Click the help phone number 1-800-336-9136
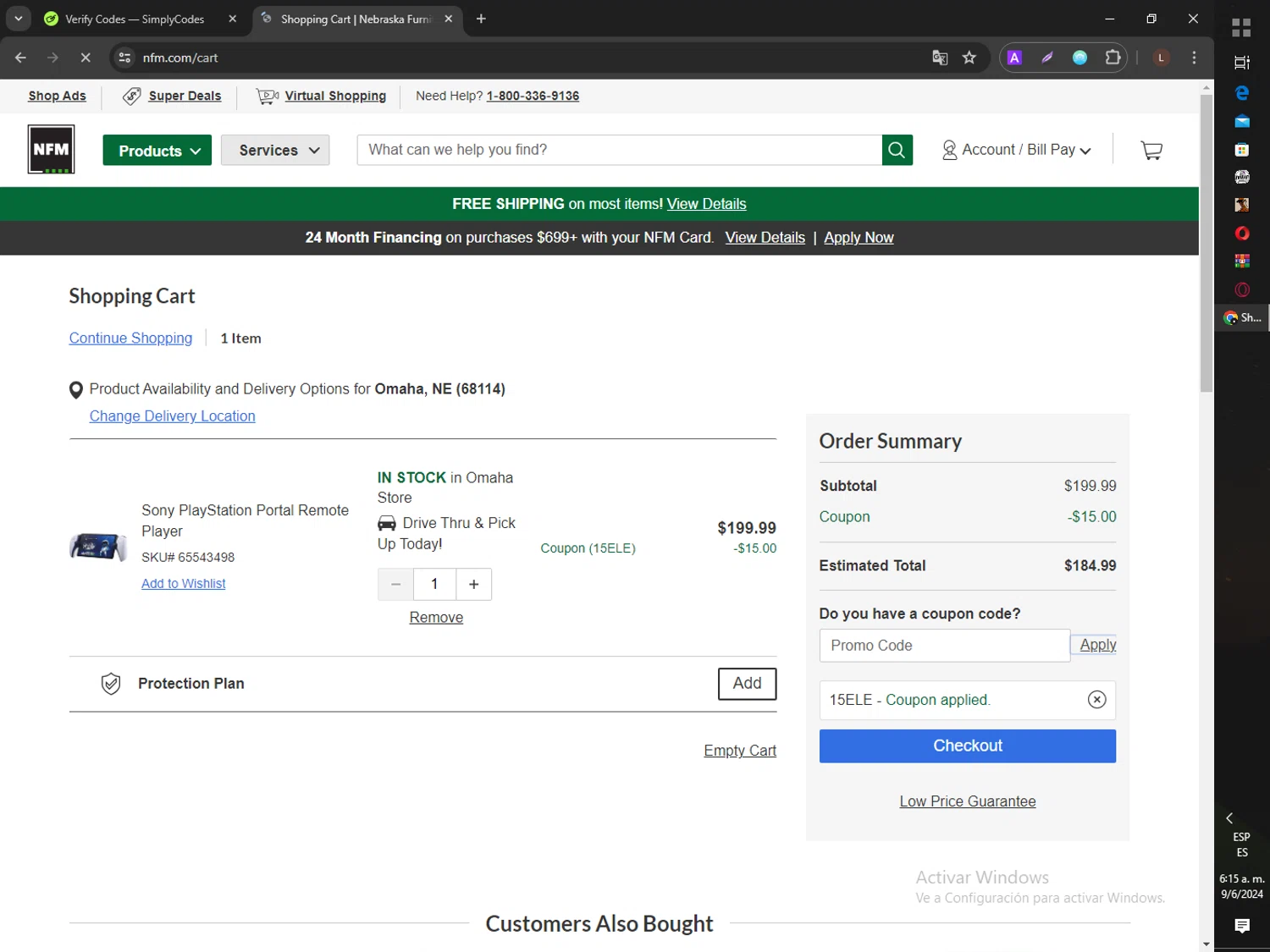 pyautogui.click(x=533, y=96)
